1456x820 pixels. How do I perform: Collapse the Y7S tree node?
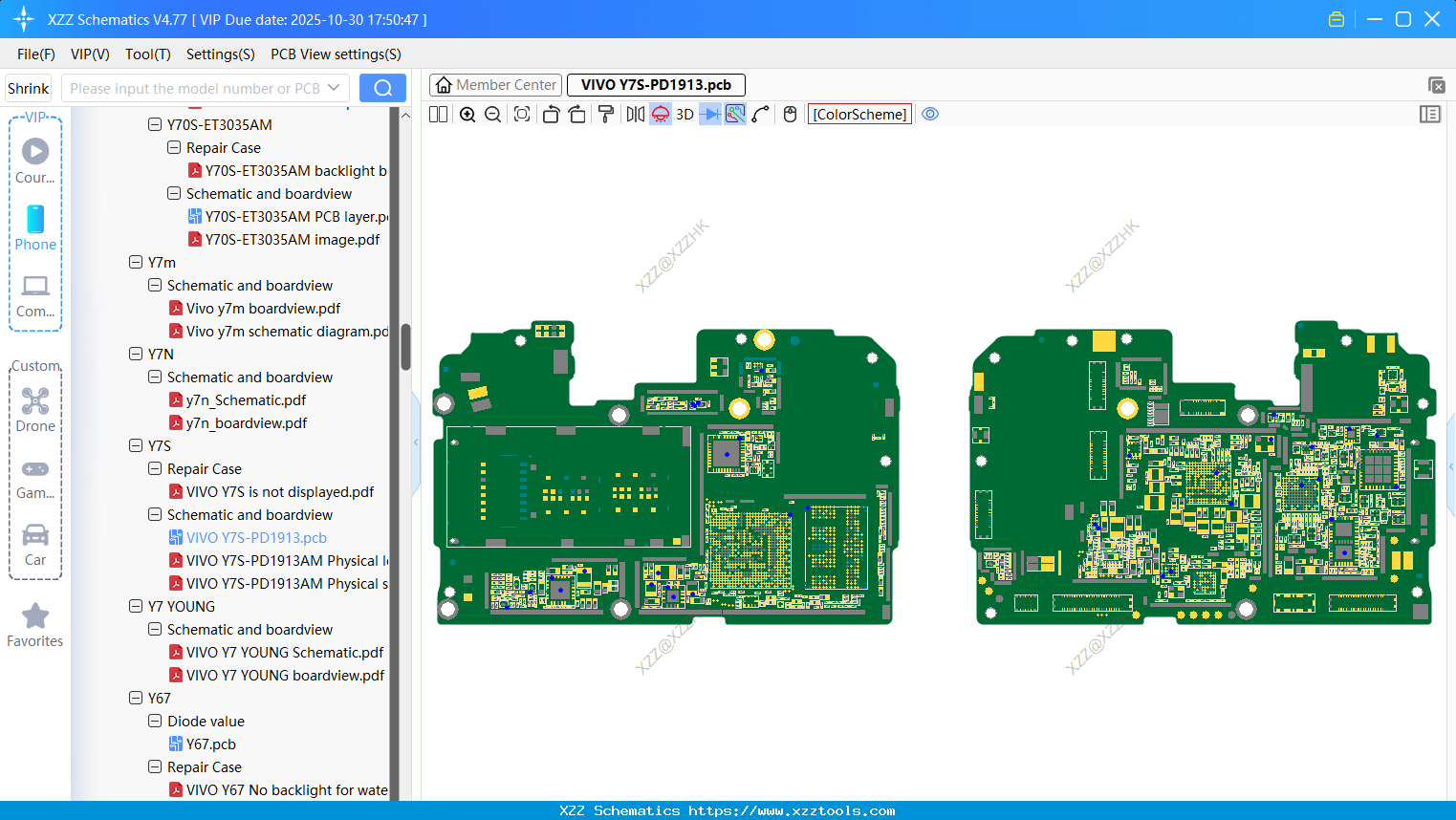tap(136, 445)
